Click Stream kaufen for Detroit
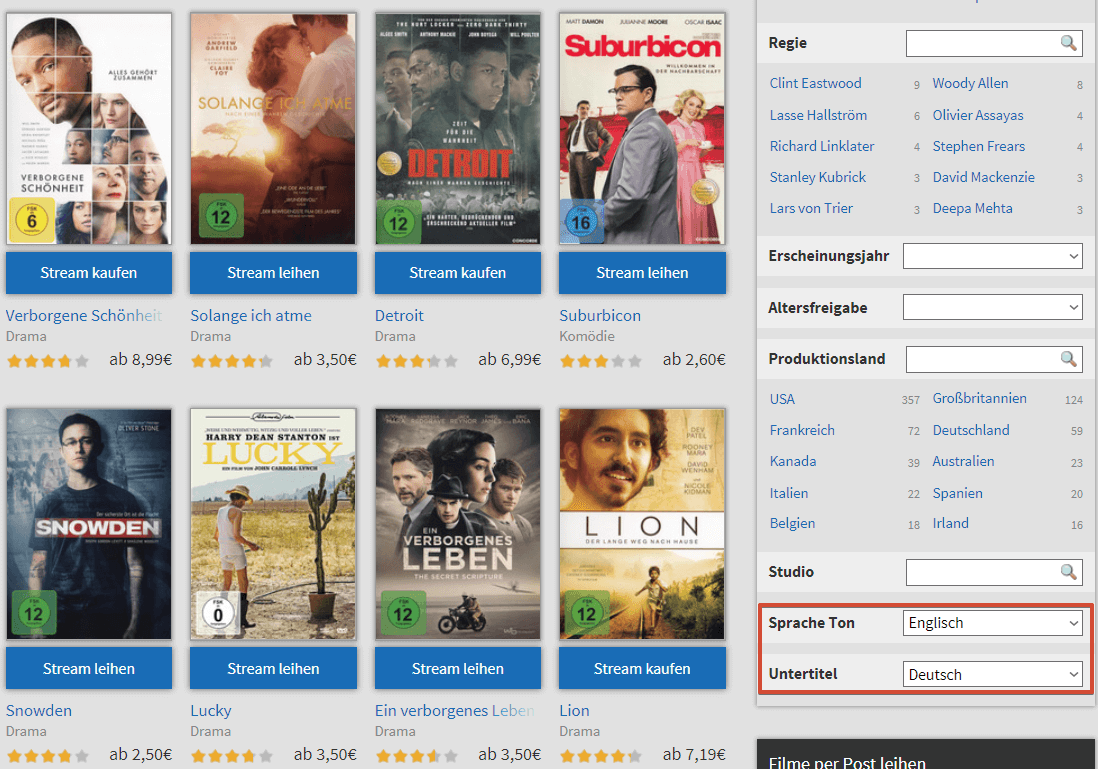The width and height of the screenshot is (1099, 769). (x=458, y=273)
